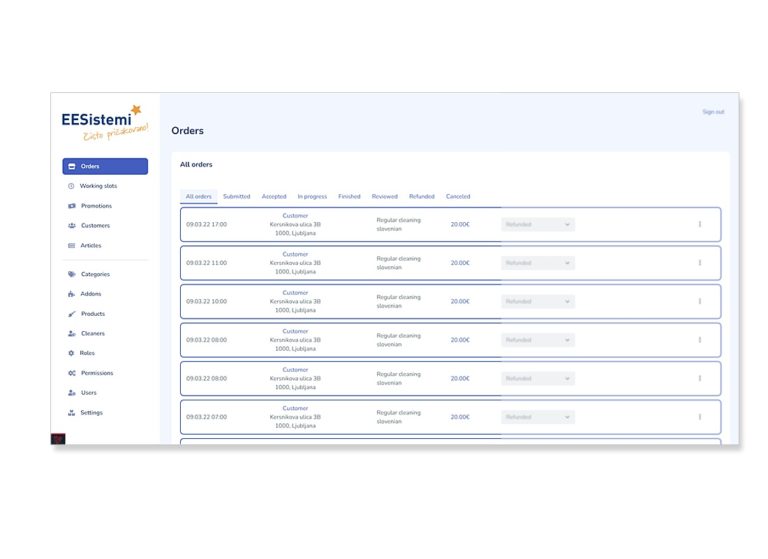This screenshot has height=559, width=768.
Task: Switch to the Accepted tab
Action: [x=274, y=196]
